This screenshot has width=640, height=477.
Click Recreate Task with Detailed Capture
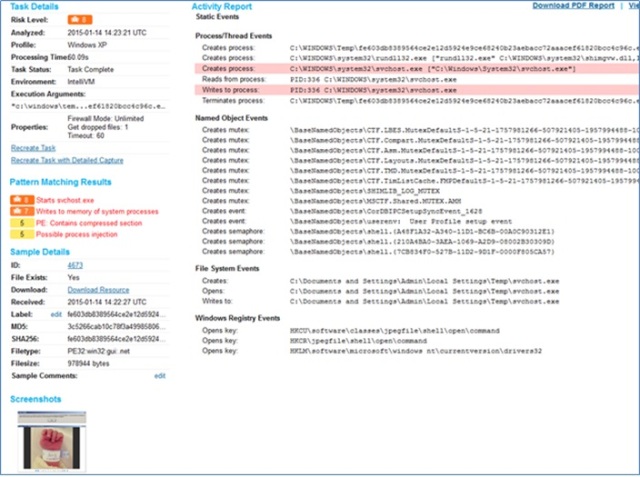click(x=67, y=160)
